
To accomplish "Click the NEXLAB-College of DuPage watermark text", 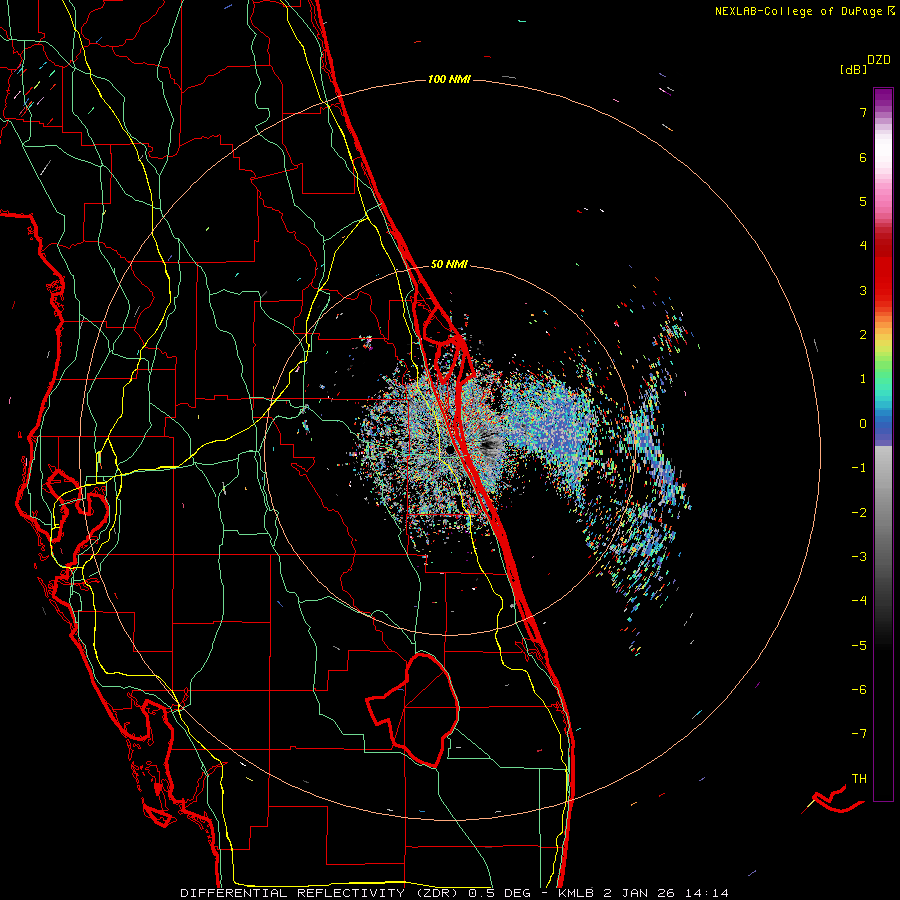I will tap(804, 11).
